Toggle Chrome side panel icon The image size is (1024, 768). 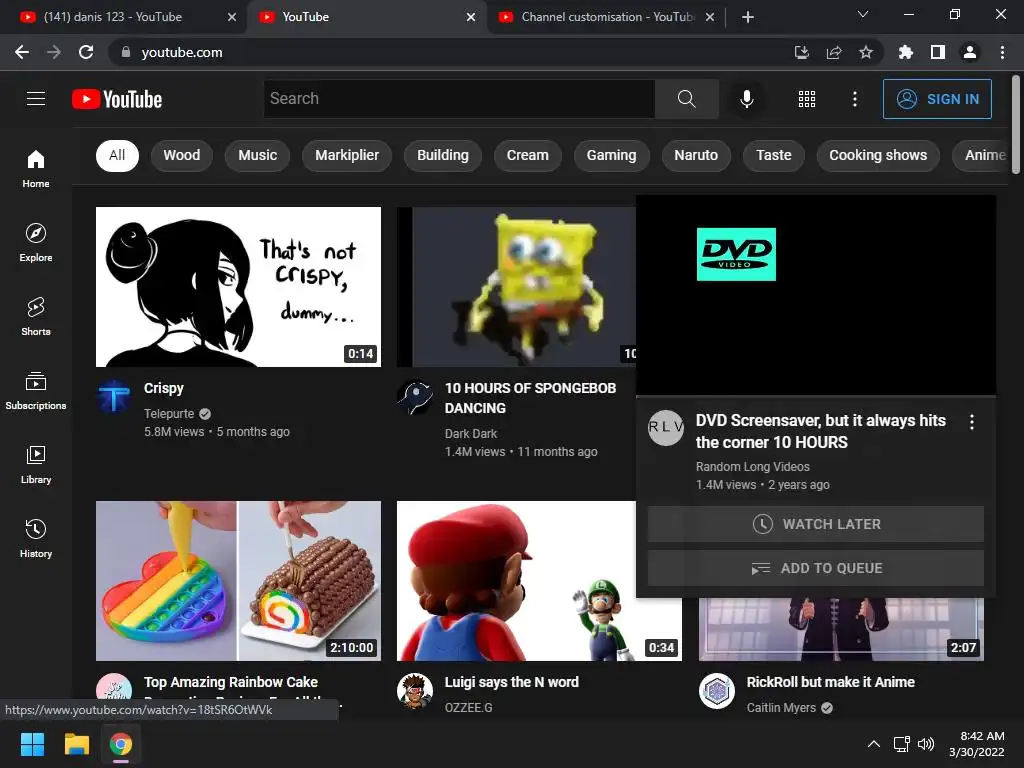tap(938, 52)
